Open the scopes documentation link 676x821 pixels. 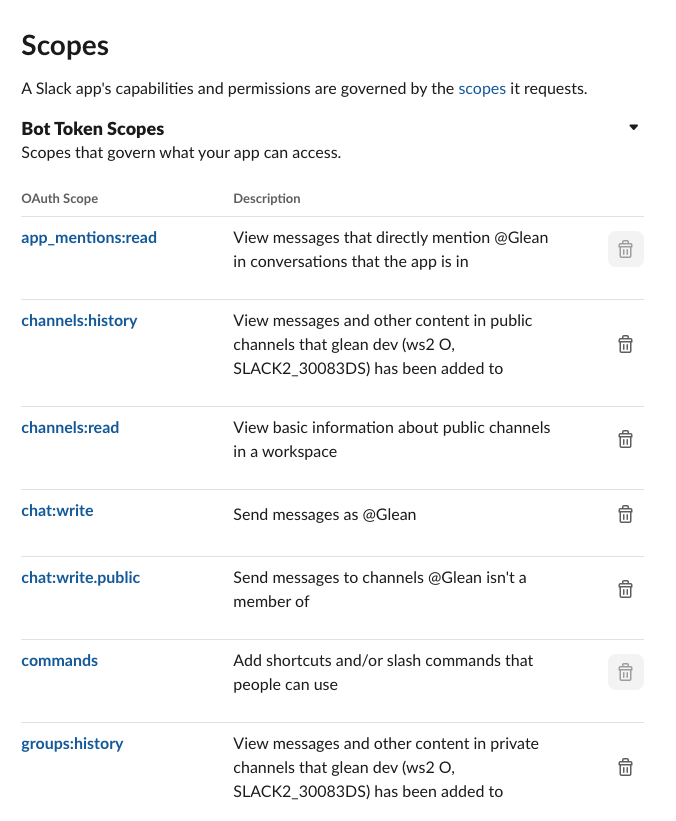(482, 88)
